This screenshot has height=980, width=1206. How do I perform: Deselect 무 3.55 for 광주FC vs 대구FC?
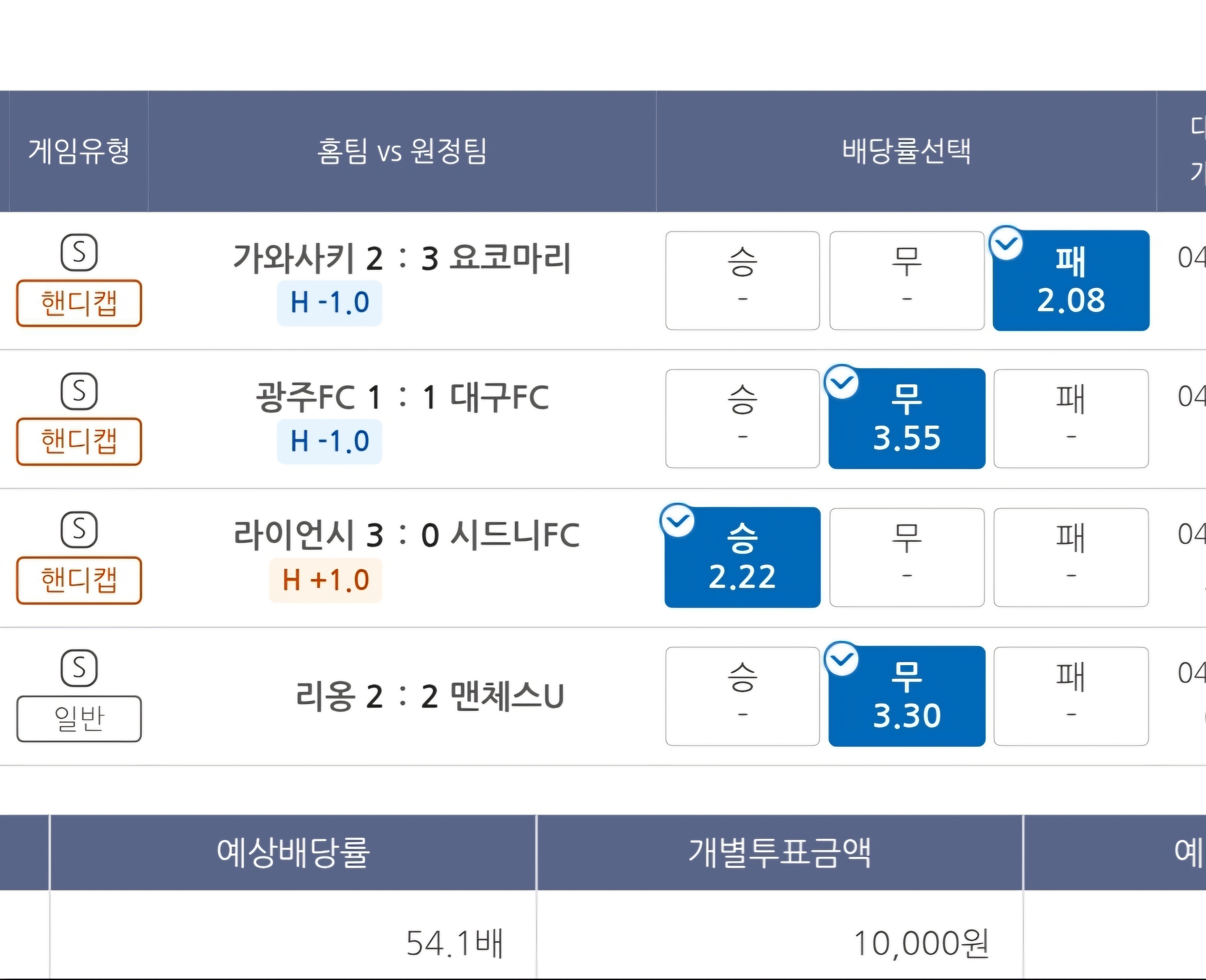click(x=907, y=419)
